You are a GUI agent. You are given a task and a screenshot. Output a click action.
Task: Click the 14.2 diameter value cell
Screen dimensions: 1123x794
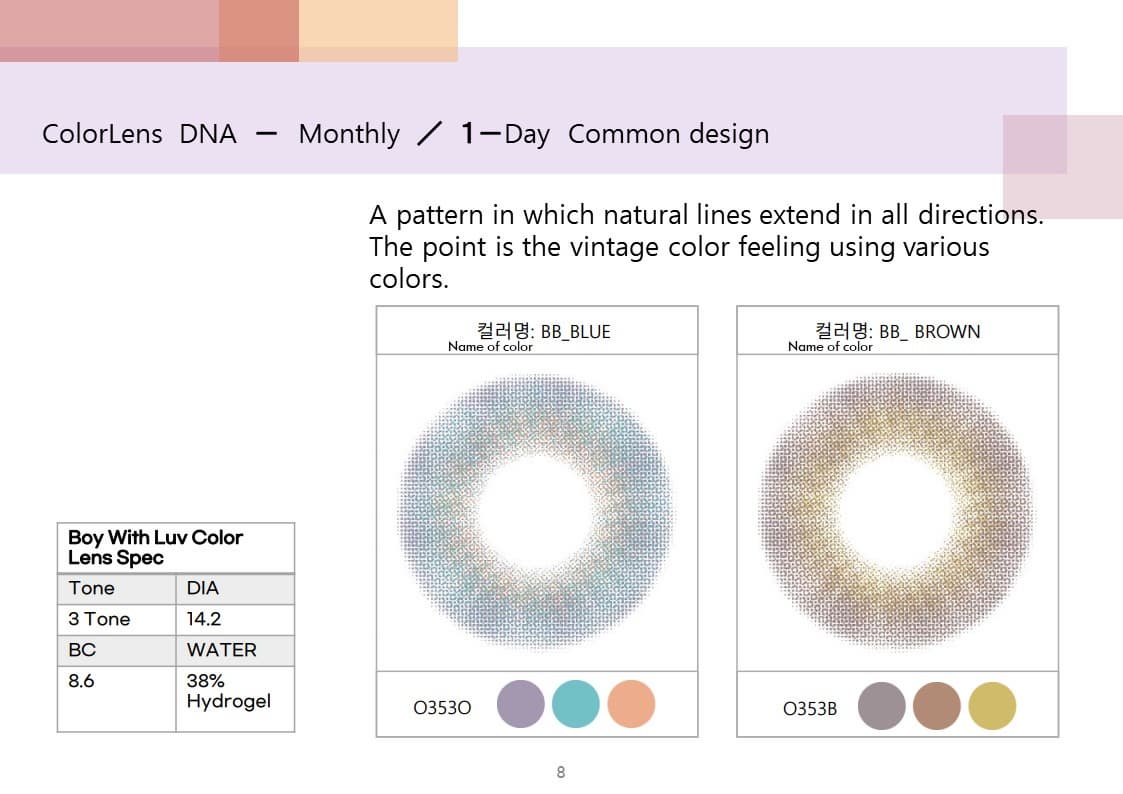click(x=235, y=619)
